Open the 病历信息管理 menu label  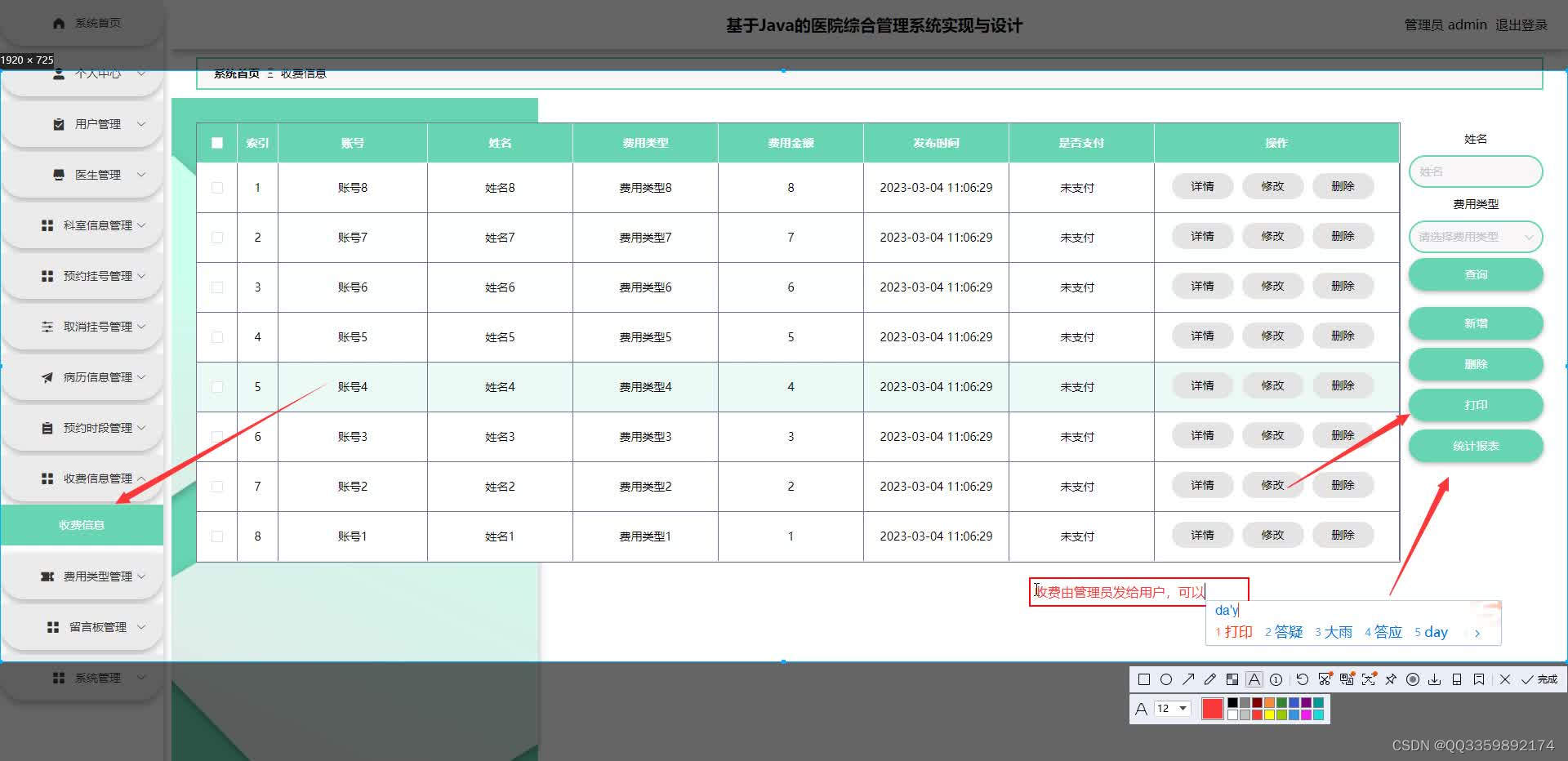click(98, 377)
